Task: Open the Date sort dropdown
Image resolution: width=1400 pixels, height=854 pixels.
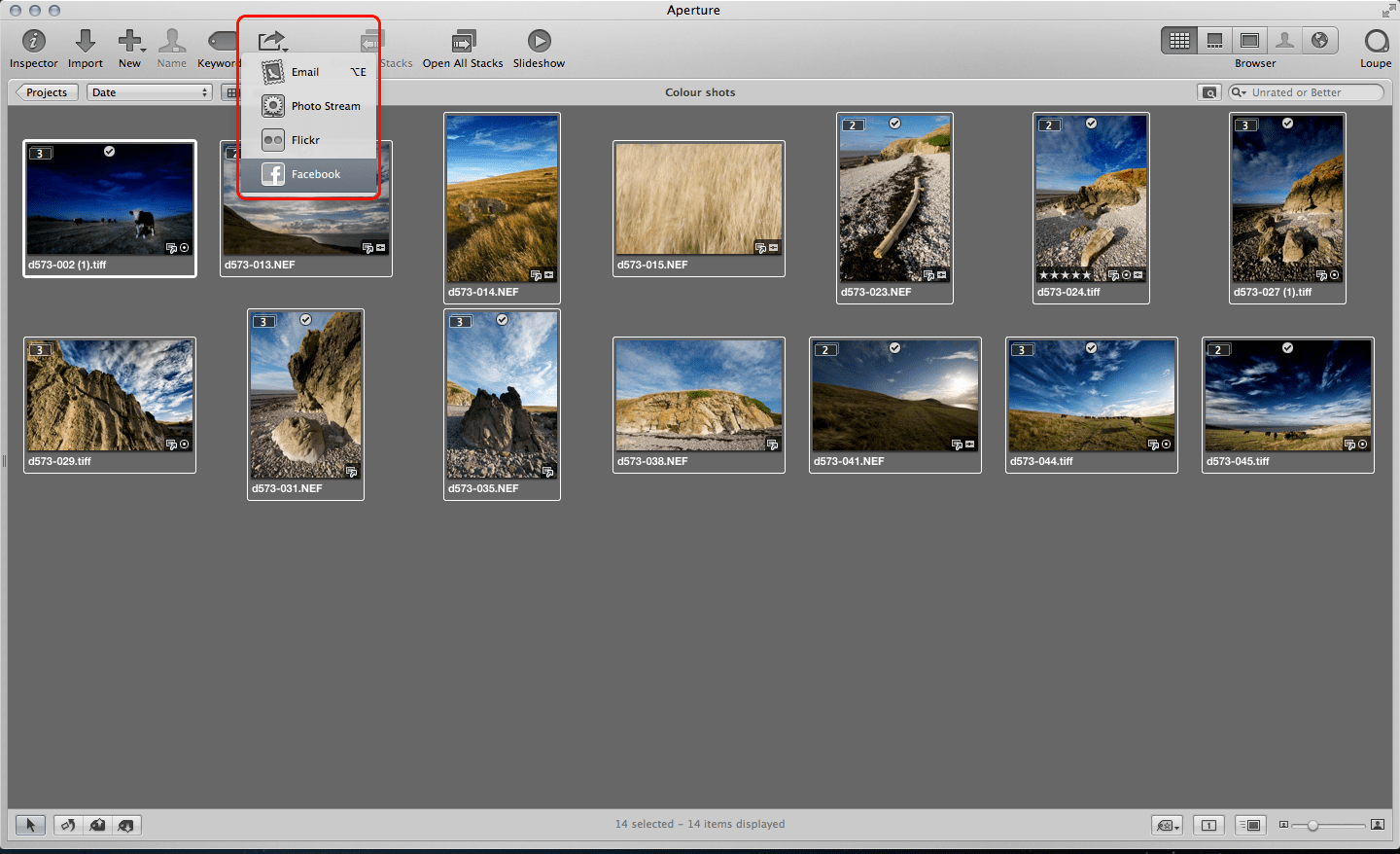Action: click(149, 92)
